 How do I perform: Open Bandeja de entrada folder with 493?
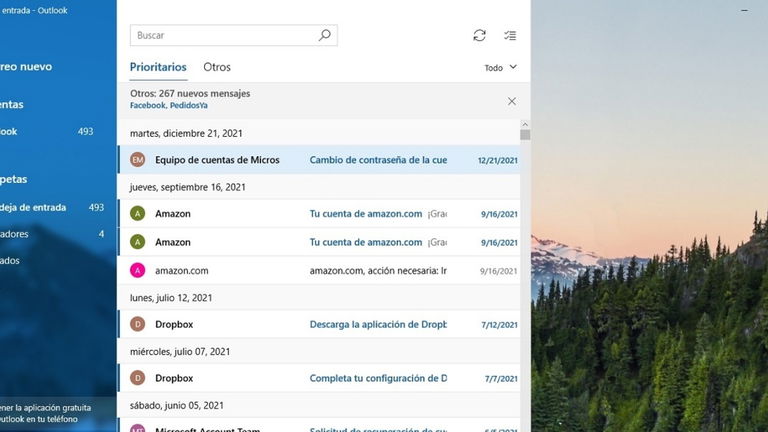52,207
